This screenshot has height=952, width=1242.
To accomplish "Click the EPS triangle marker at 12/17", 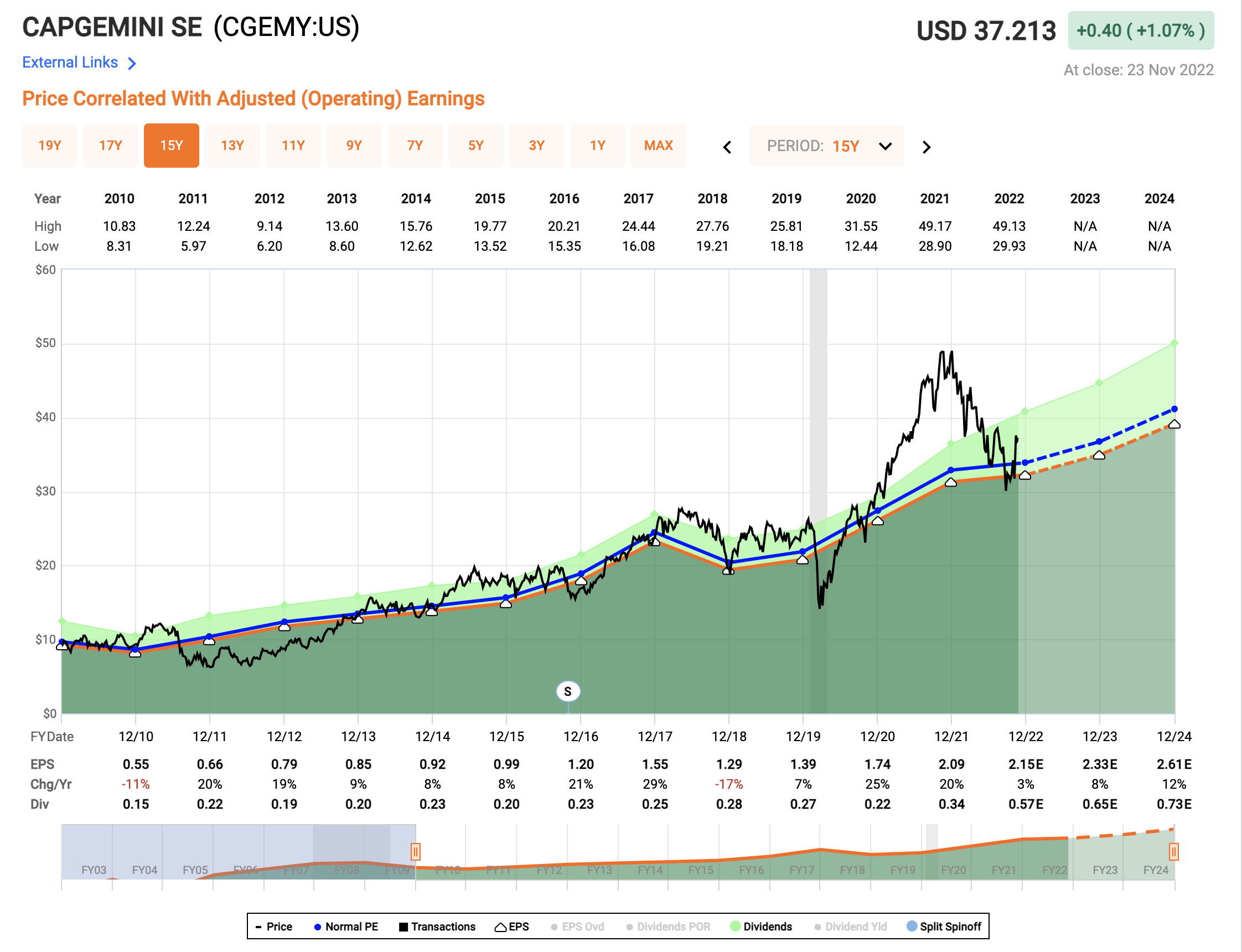I will 654,542.
